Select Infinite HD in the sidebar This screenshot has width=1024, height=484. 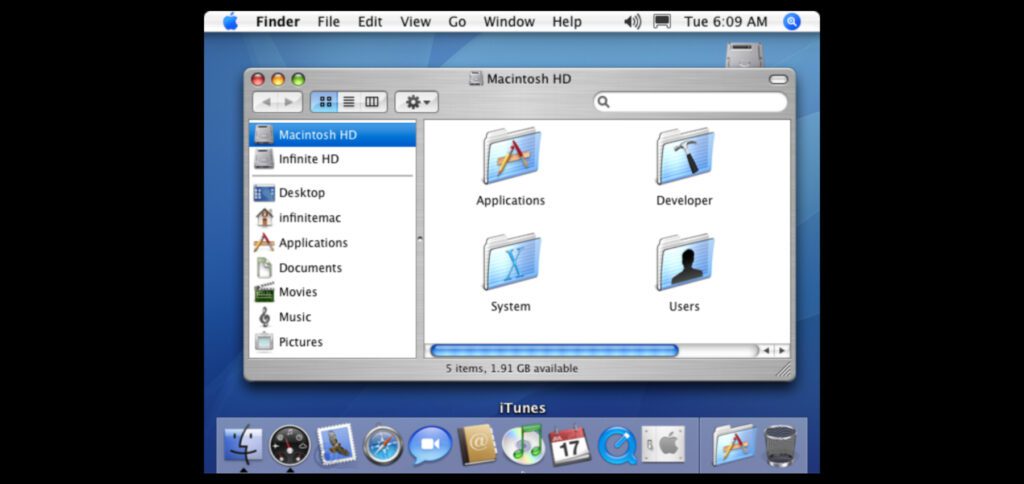pyautogui.click(x=308, y=159)
